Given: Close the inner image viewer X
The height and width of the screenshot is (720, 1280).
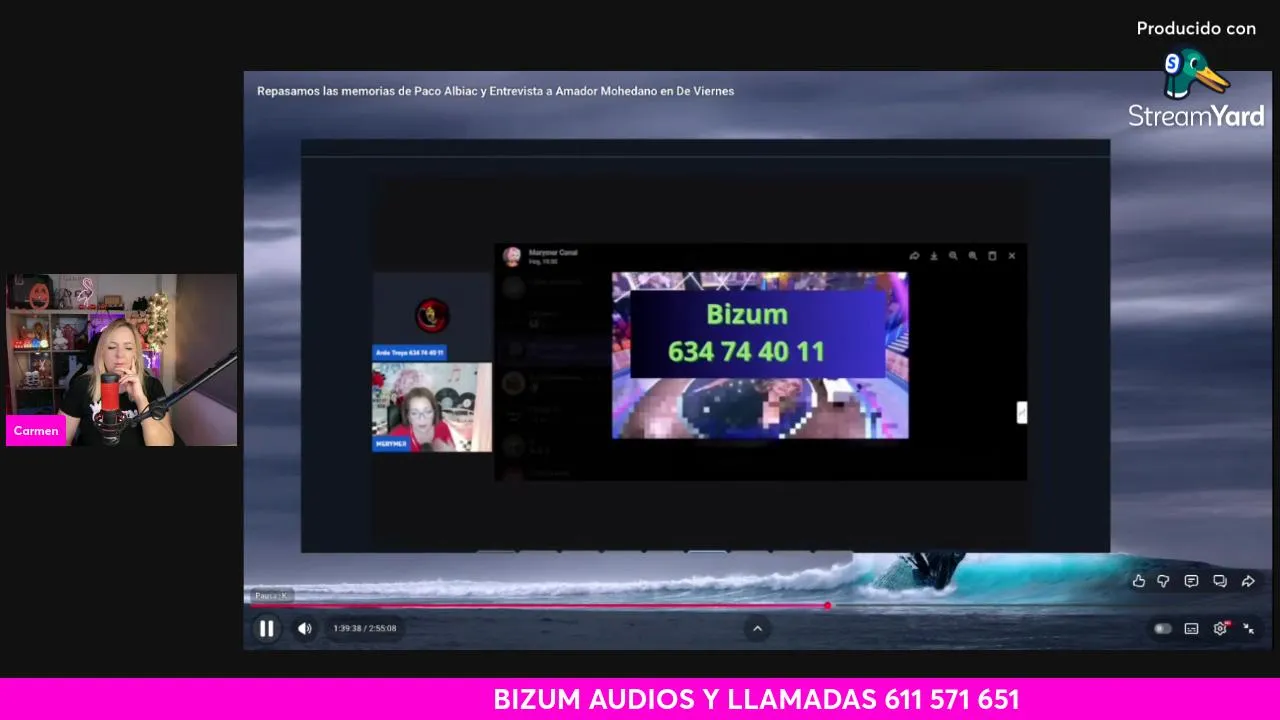Looking at the screenshot, I should coord(1012,256).
